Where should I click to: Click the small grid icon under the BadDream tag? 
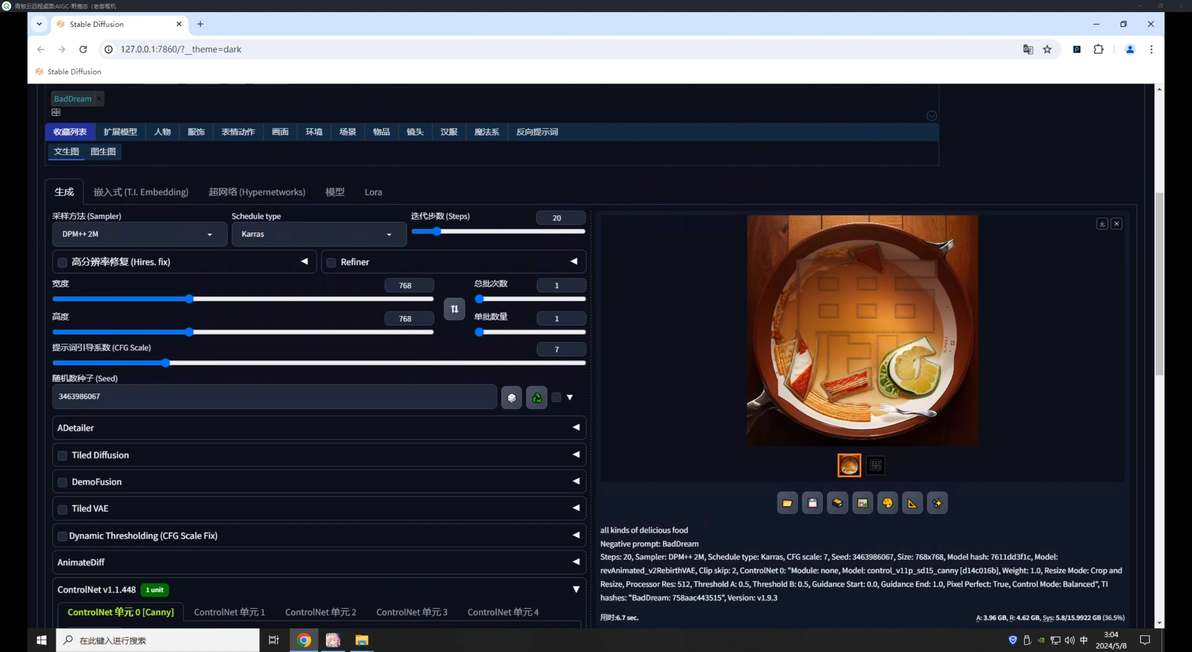pyautogui.click(x=56, y=112)
